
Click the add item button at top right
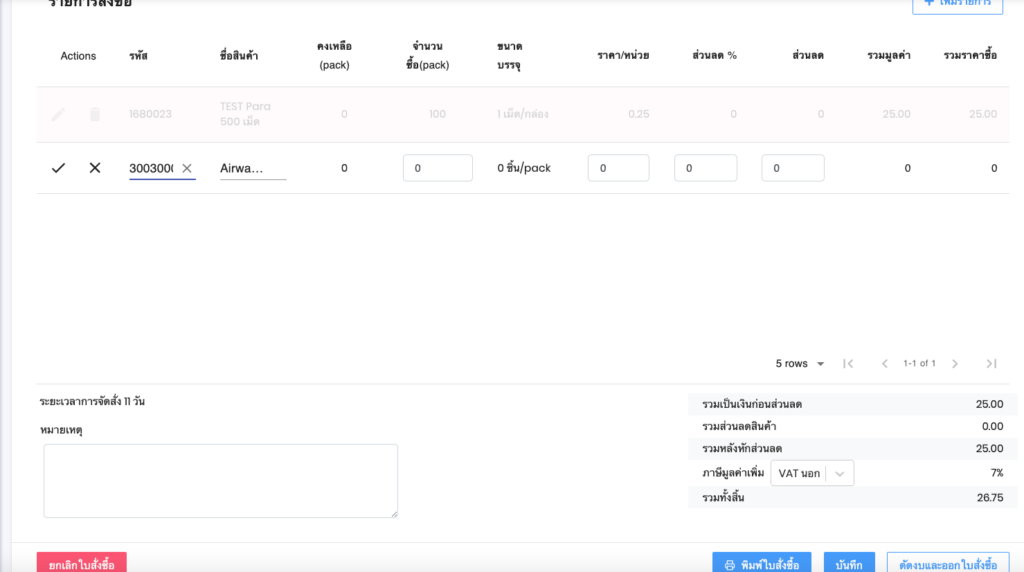pyautogui.click(x=957, y=4)
